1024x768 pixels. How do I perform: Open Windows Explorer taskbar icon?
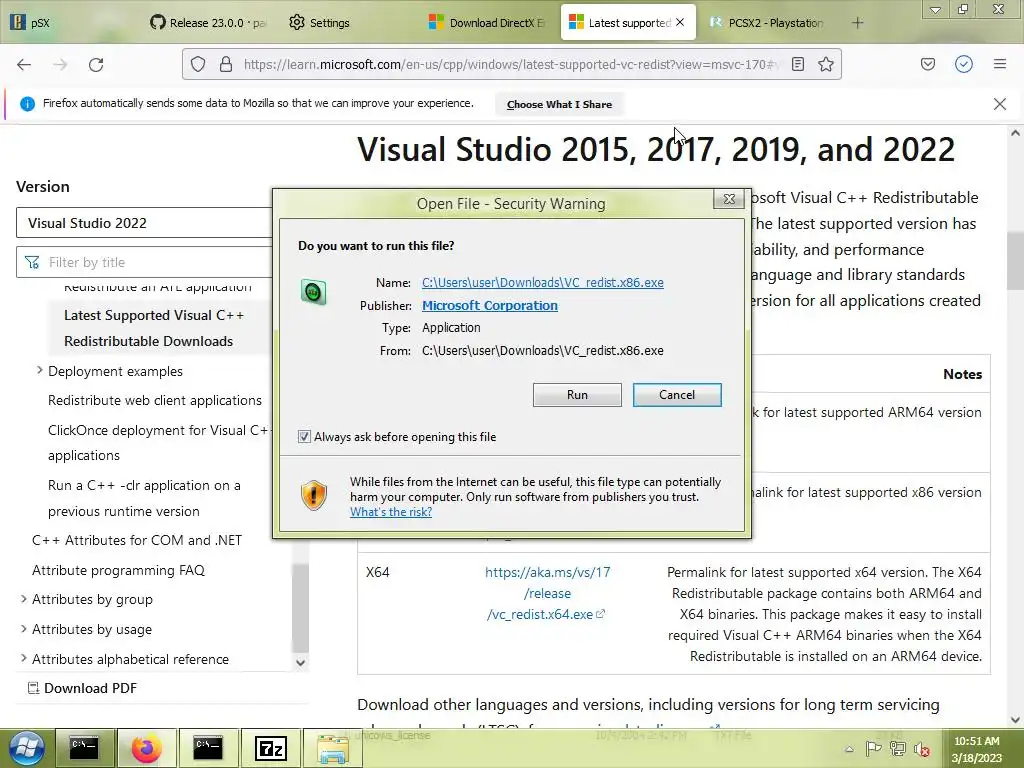point(333,748)
